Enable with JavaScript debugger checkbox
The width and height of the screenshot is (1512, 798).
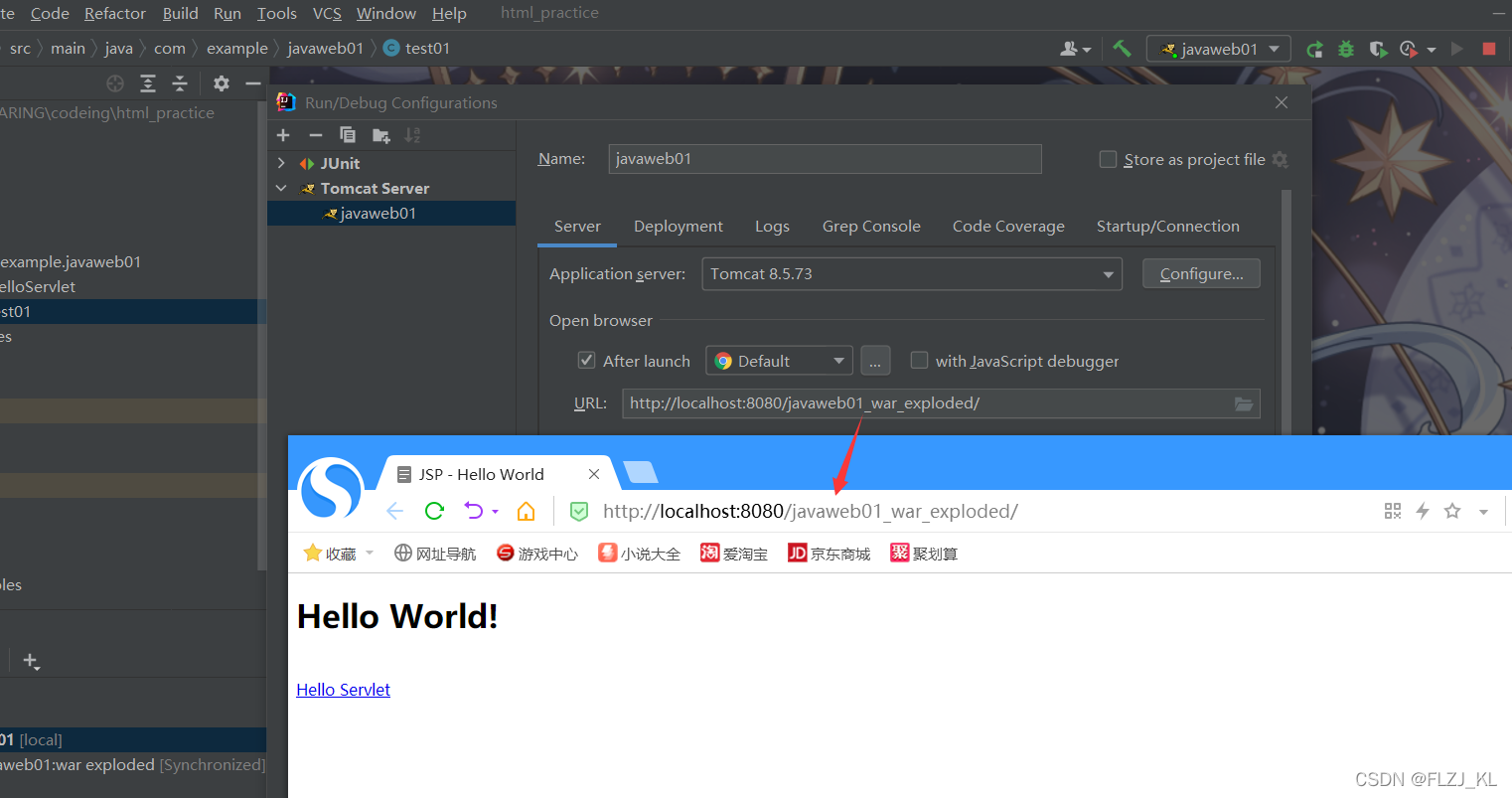(920, 360)
